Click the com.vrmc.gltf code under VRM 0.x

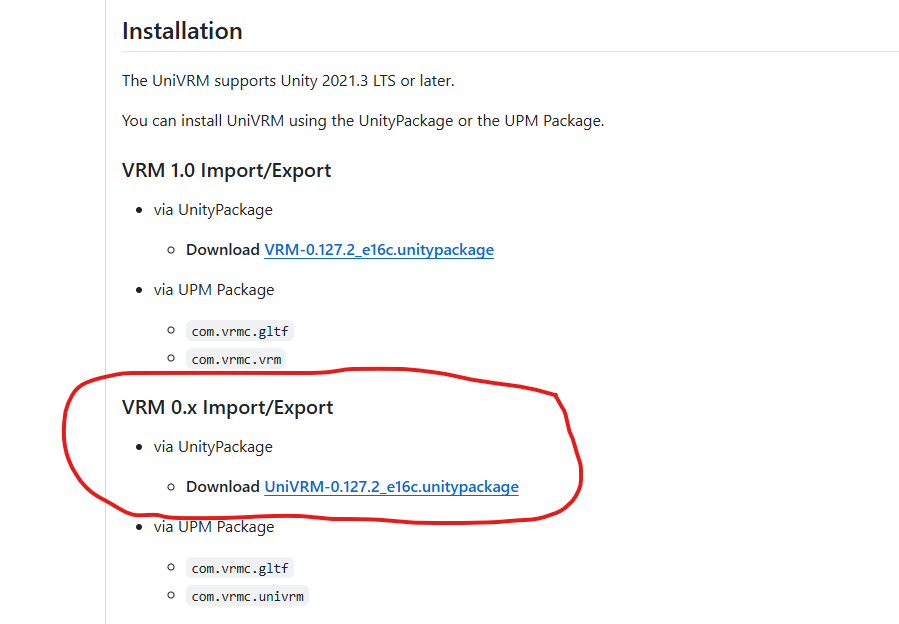(x=239, y=567)
